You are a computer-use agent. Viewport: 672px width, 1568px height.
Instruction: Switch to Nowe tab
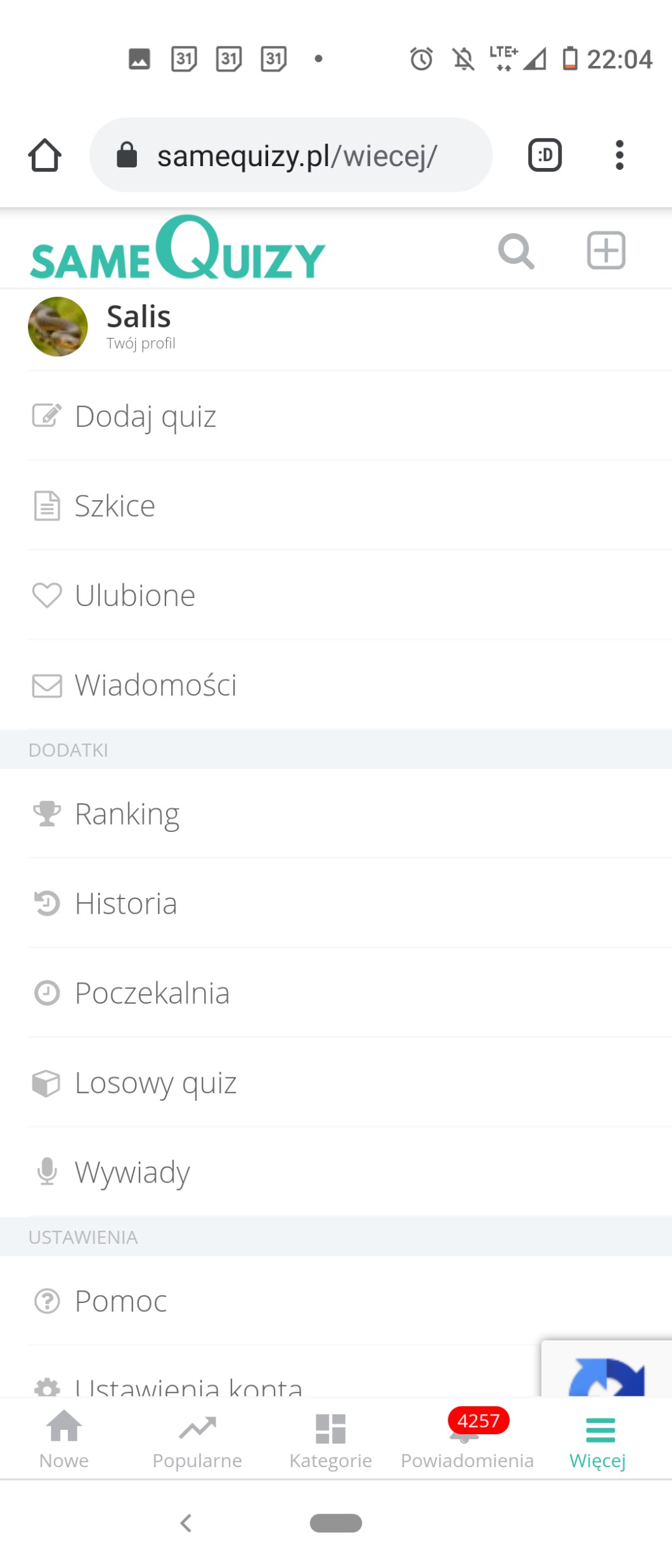point(64,1440)
